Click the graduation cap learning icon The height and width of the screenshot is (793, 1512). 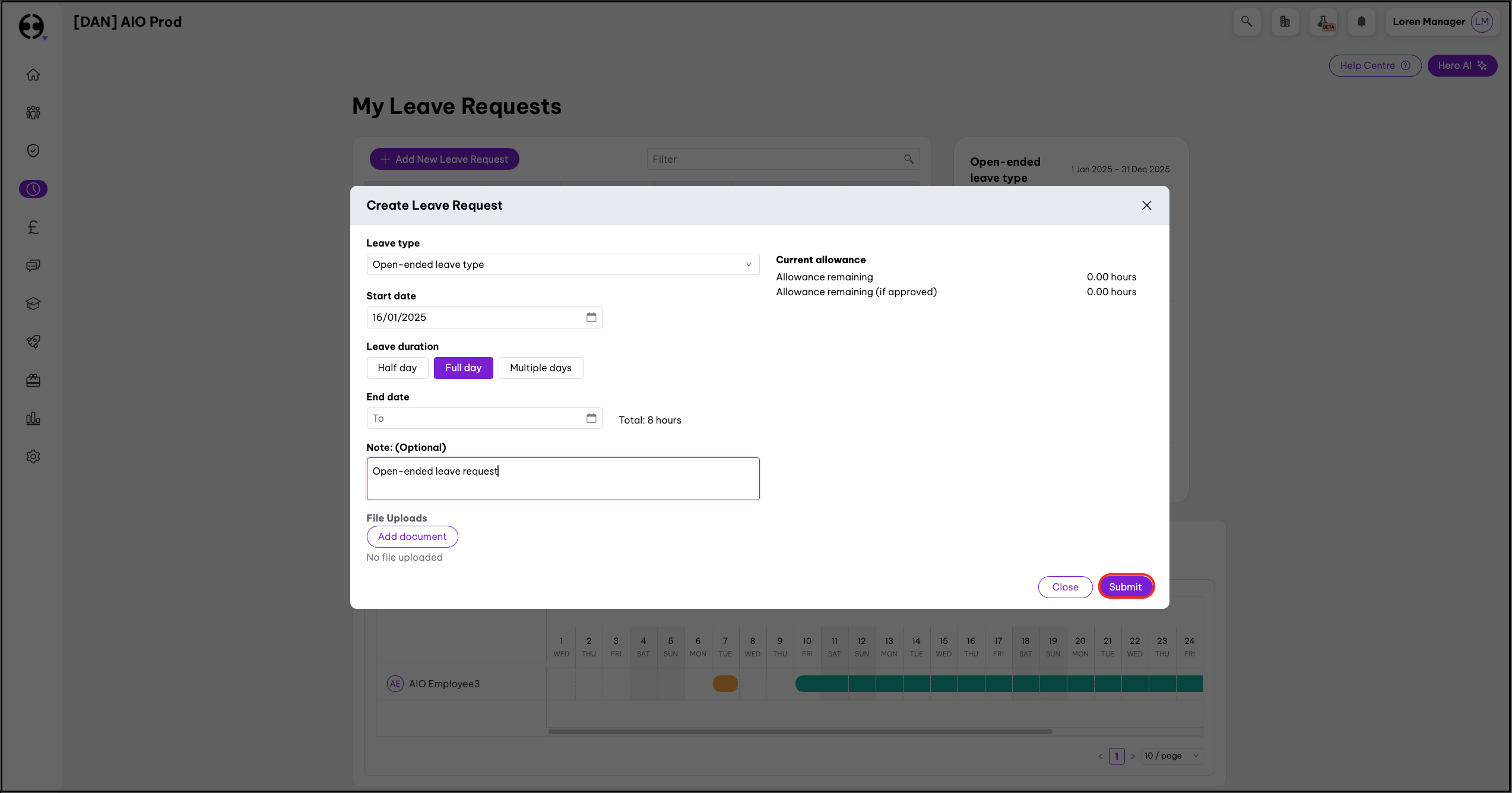coord(33,304)
